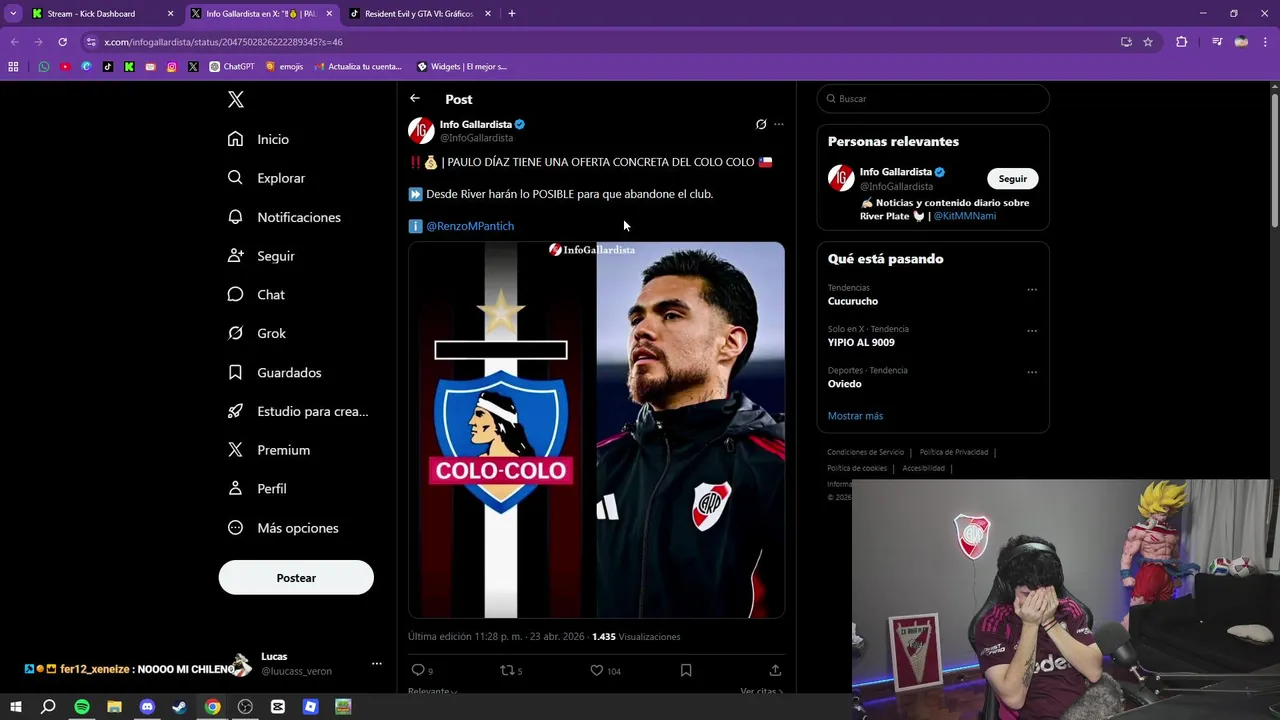
Task: Open the apps grid in bookmarks bar
Action: click(x=13, y=67)
